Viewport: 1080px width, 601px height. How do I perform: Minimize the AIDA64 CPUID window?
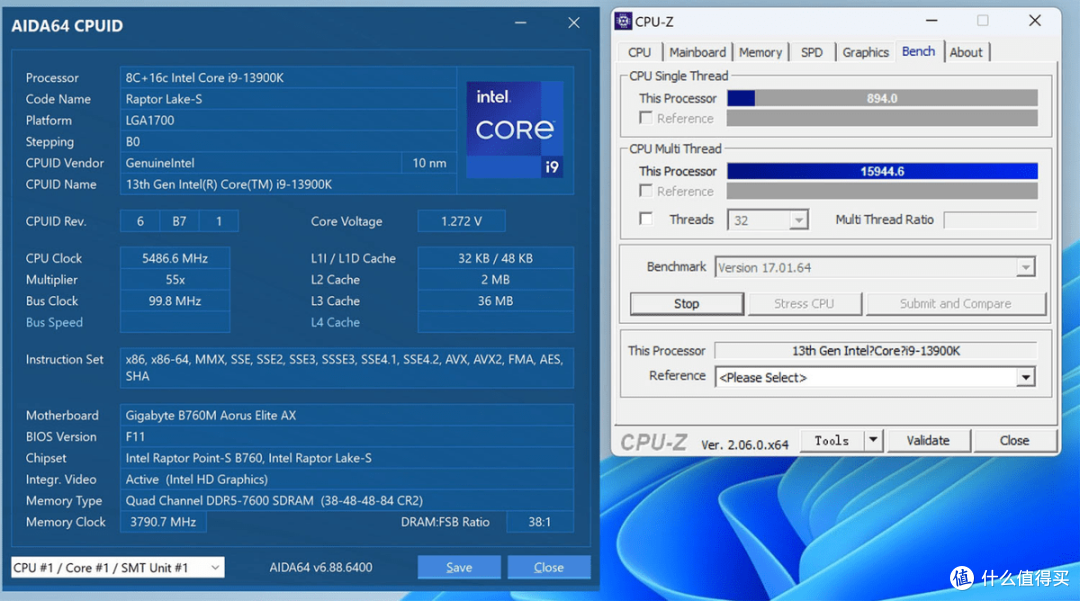pyautogui.click(x=521, y=23)
